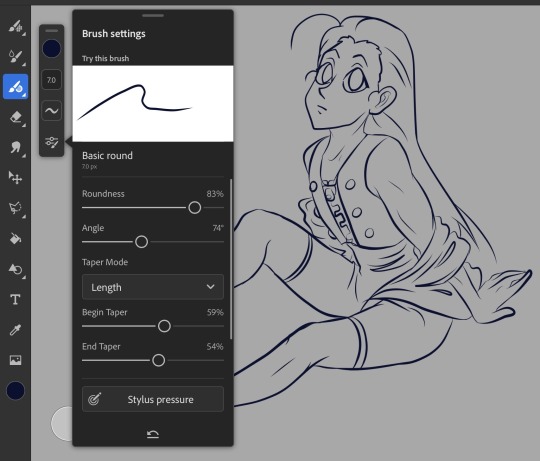Click the Brush settings panel drag handle
Image resolution: width=540 pixels, height=461 pixels.
click(x=153, y=15)
